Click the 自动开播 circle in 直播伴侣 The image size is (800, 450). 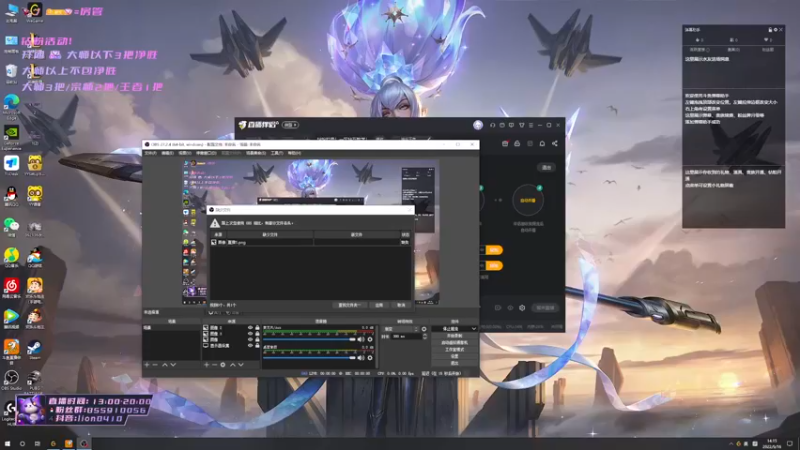(528, 200)
